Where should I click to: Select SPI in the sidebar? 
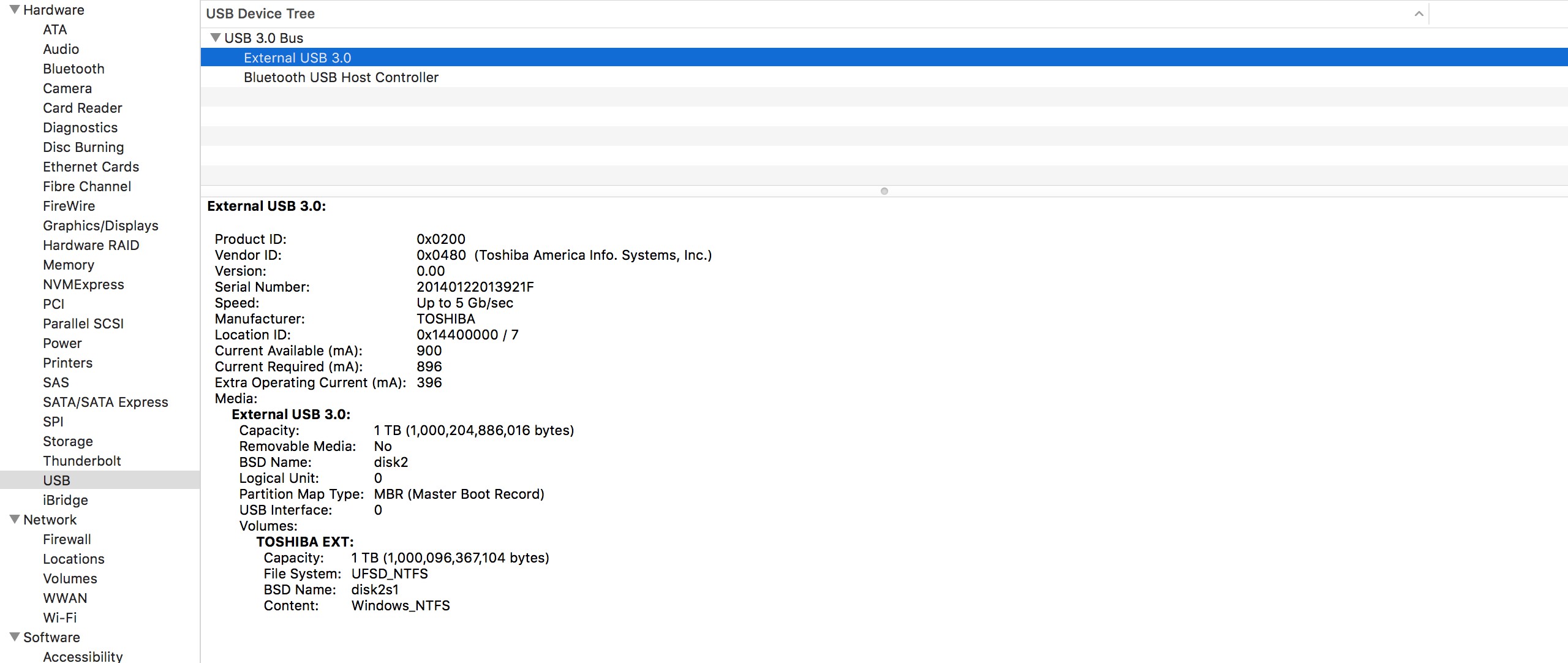(53, 422)
